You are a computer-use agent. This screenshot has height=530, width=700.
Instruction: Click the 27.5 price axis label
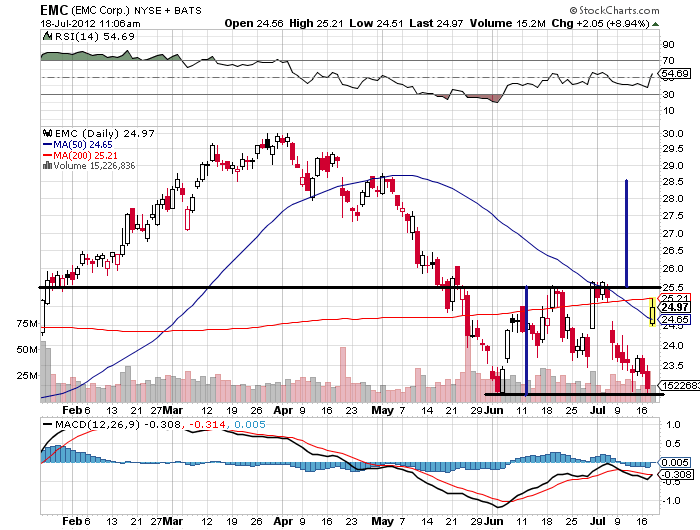(x=673, y=216)
